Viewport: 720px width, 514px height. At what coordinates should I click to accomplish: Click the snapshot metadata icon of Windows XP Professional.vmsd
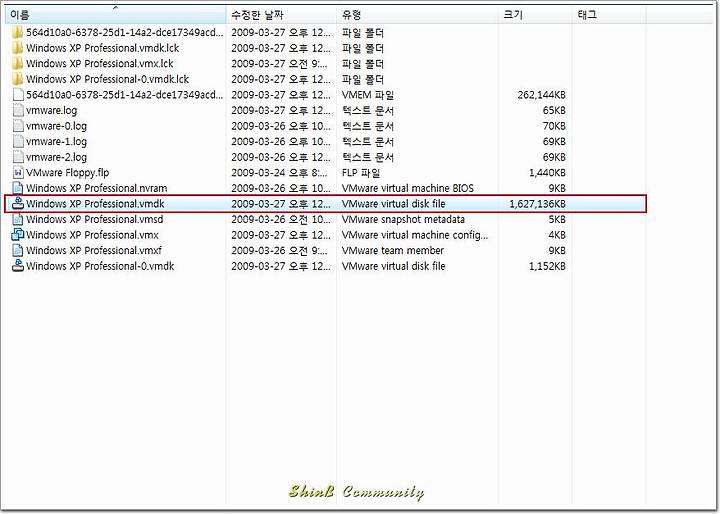point(18,219)
